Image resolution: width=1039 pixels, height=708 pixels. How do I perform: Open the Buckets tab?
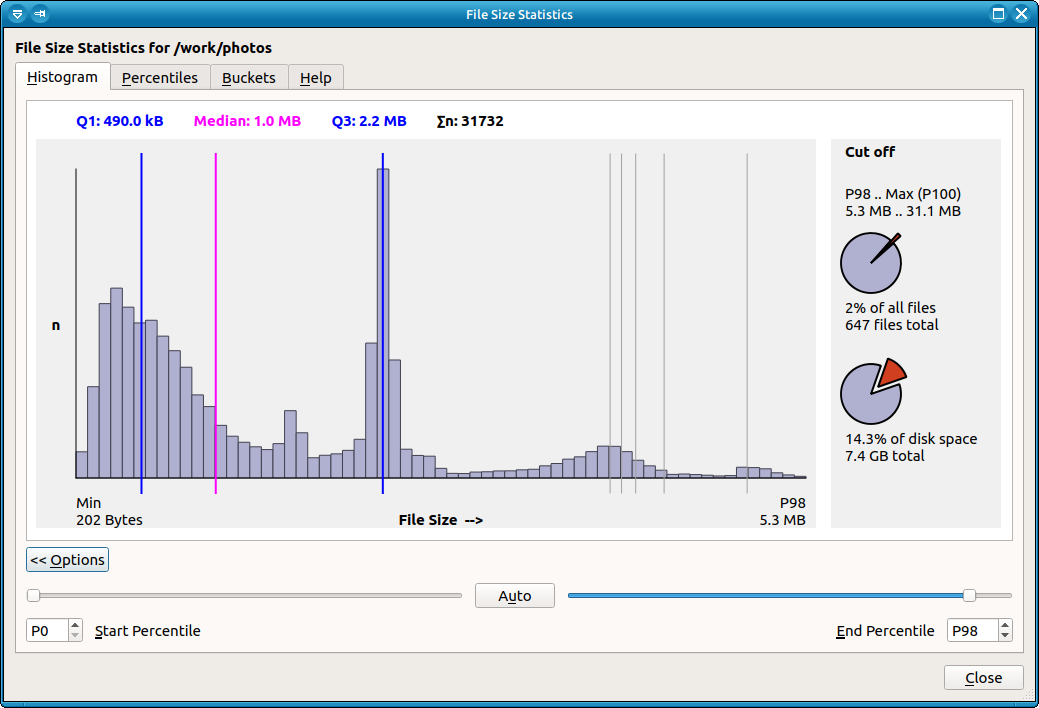coord(248,78)
